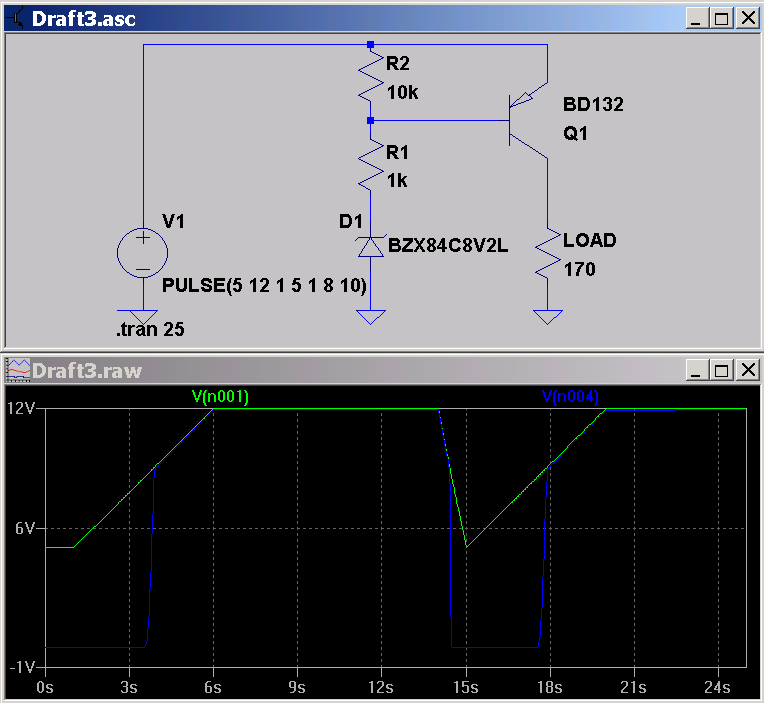
Task: Click the 21s label on time axis
Action: tap(633, 687)
